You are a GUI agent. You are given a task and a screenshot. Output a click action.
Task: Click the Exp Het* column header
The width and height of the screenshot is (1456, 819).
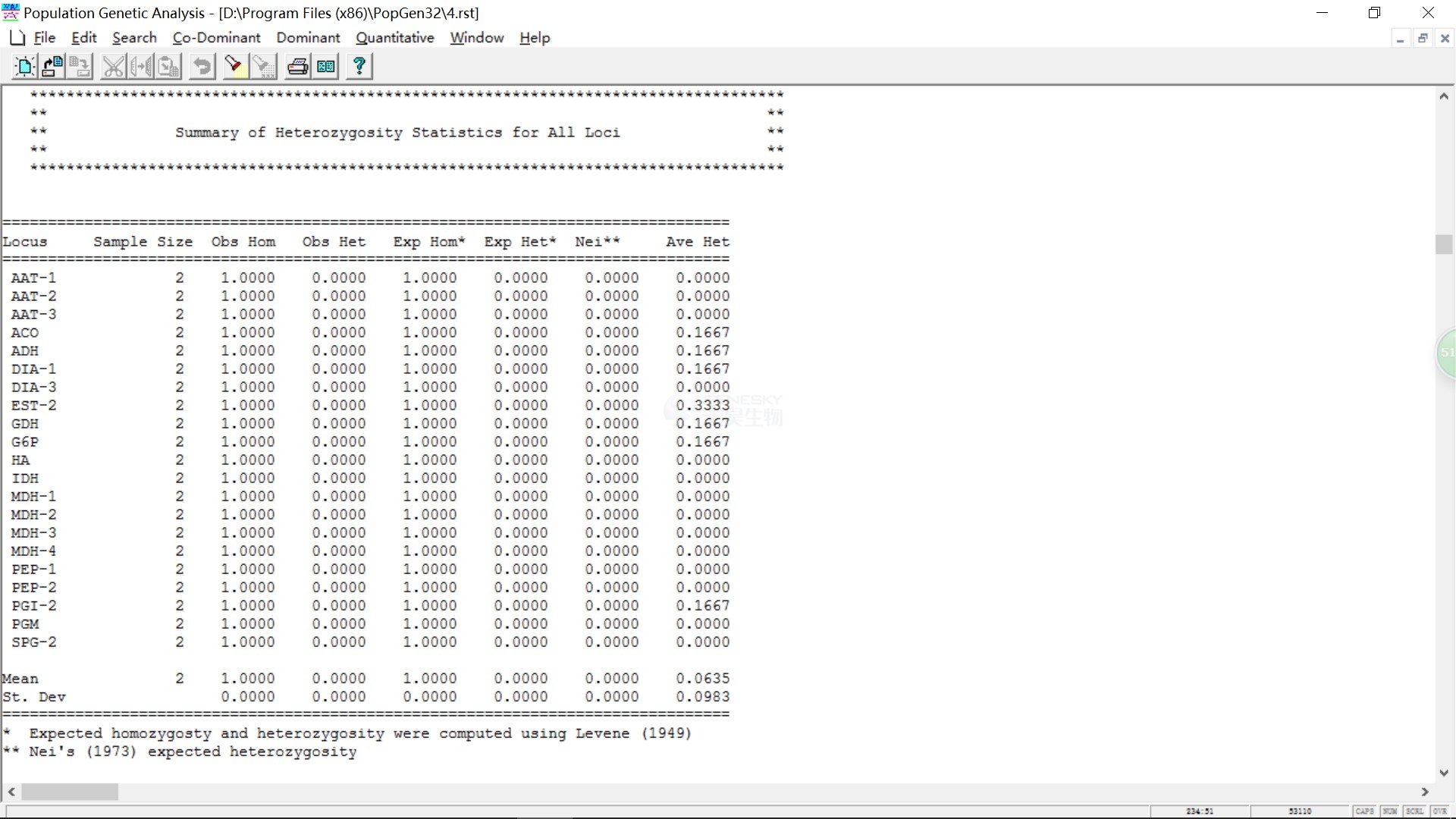[x=520, y=242]
